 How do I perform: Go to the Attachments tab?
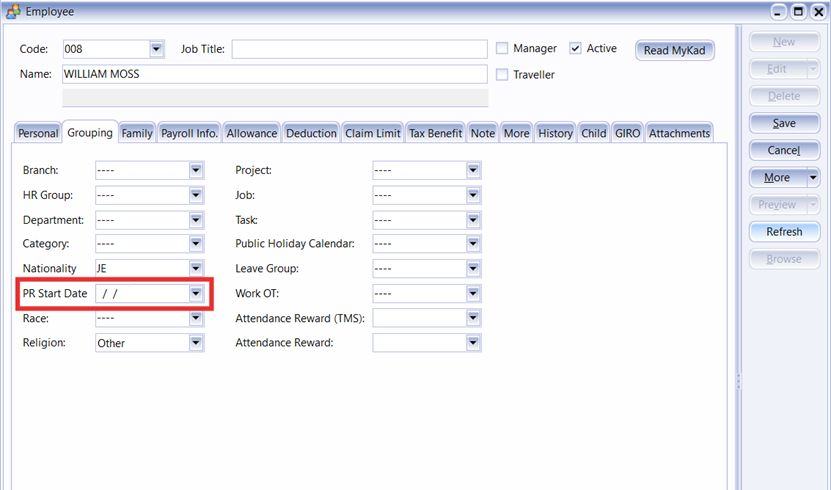point(679,133)
